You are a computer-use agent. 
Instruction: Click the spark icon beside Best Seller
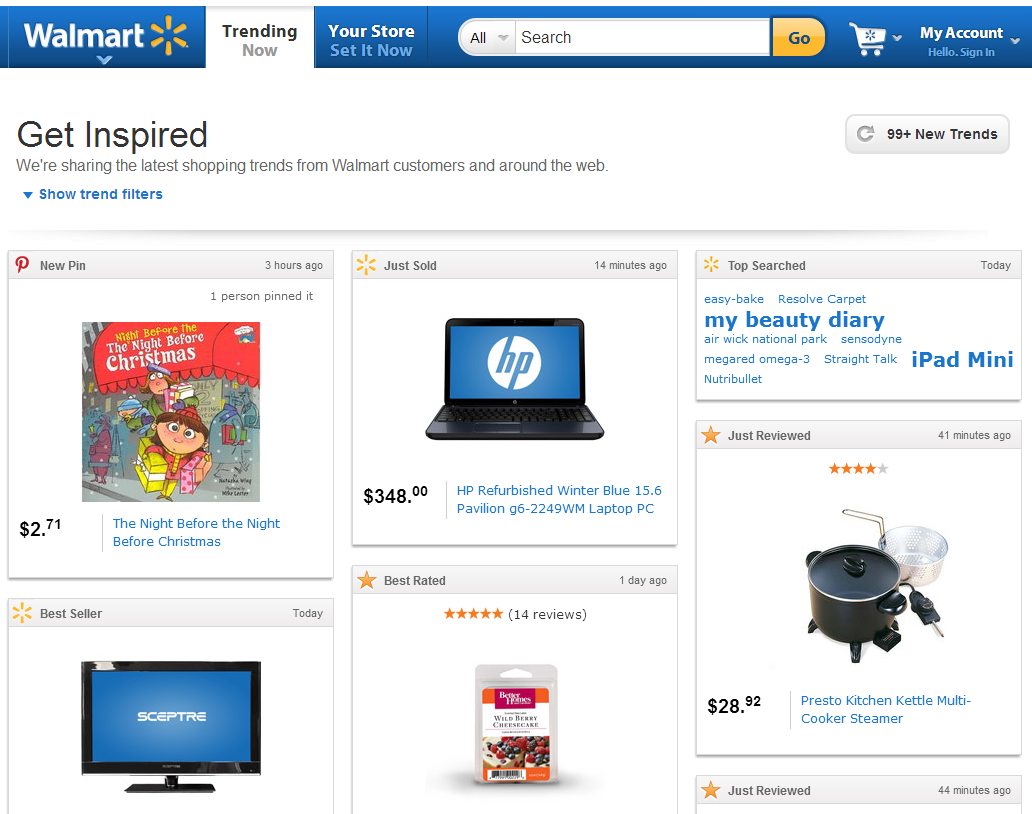coord(22,613)
